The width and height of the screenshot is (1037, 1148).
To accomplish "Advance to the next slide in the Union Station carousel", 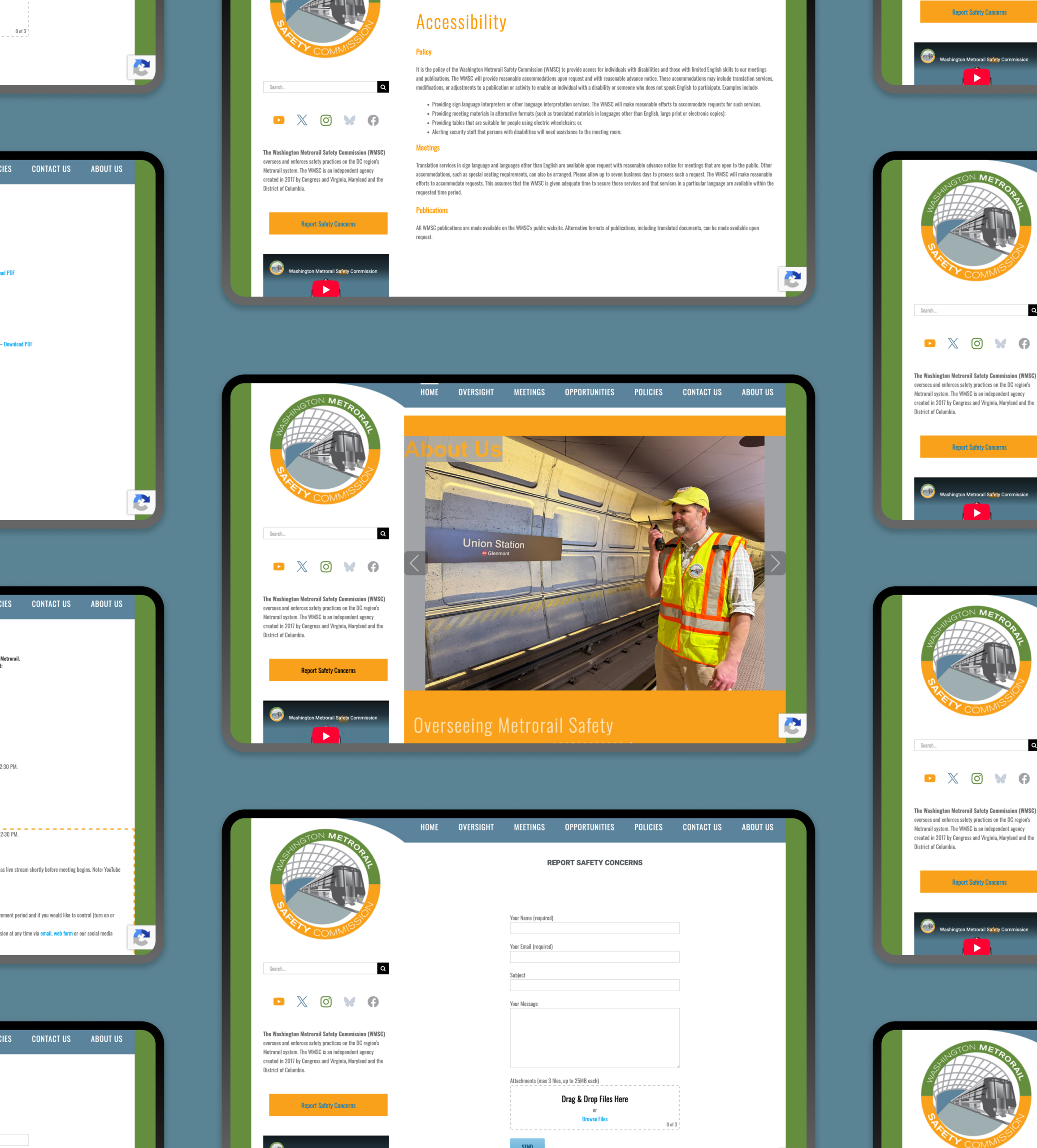I will click(x=775, y=563).
